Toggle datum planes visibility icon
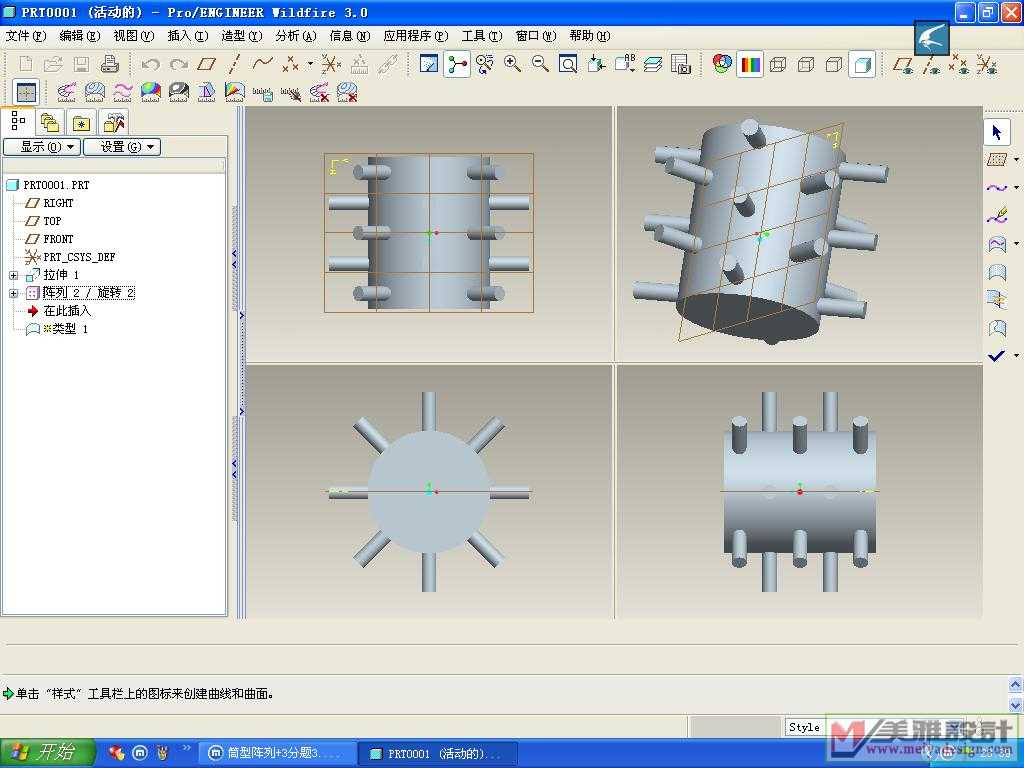Viewport: 1024px width, 768px height. [903, 65]
